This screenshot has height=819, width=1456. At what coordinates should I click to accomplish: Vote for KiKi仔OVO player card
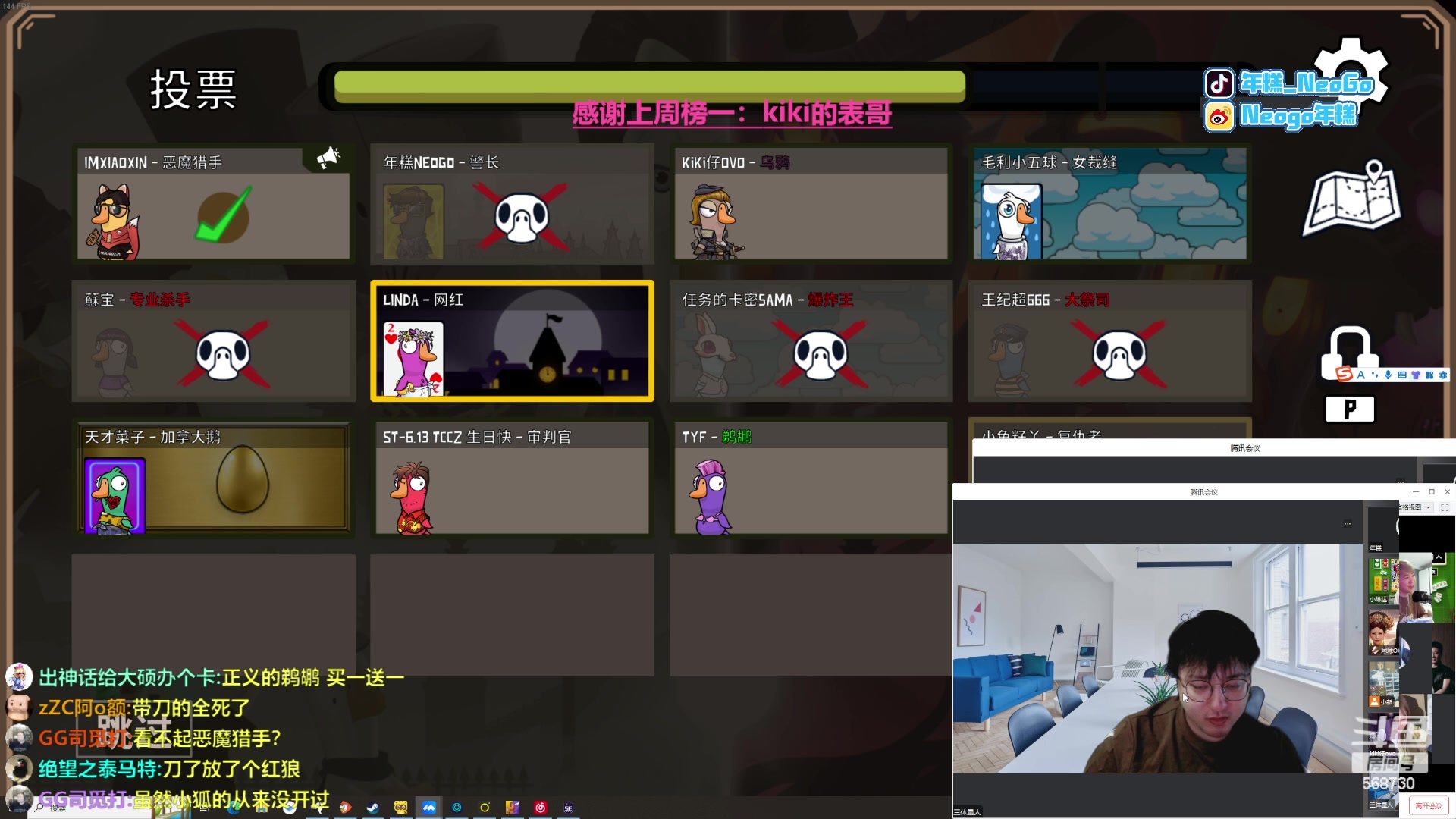pos(811,204)
